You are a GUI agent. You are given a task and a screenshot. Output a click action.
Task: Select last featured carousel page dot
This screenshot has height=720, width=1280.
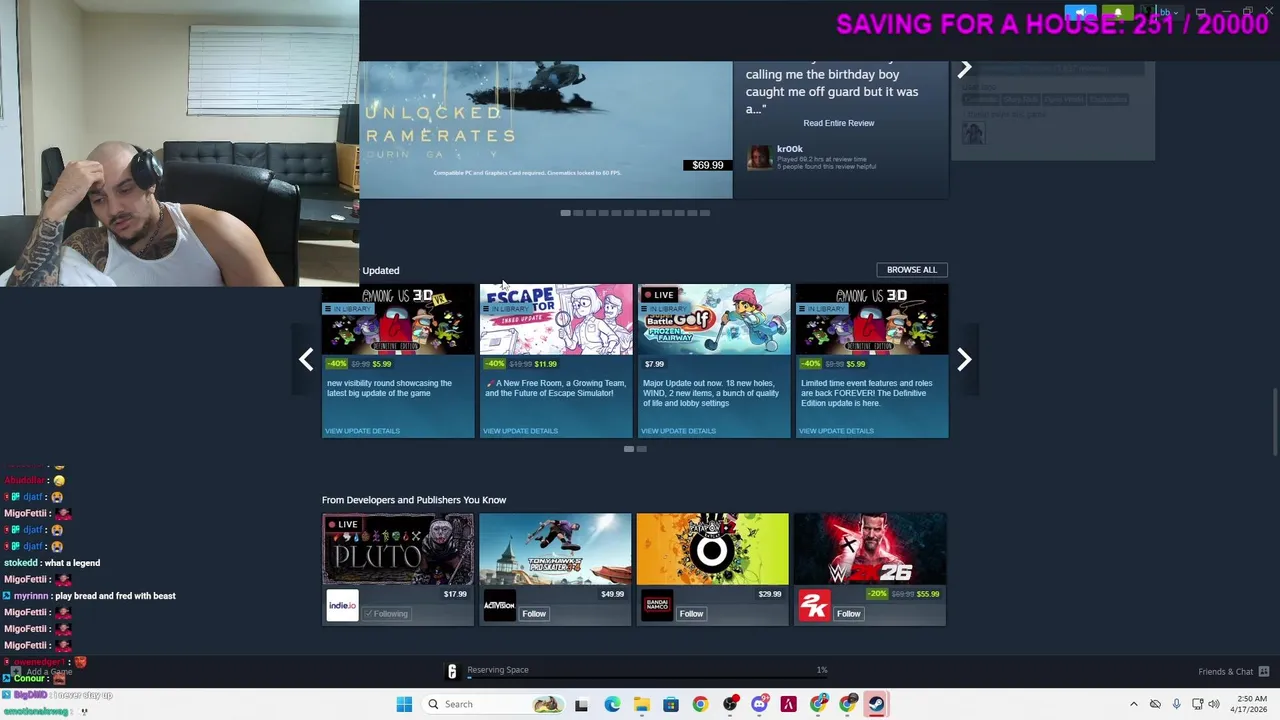pos(705,213)
